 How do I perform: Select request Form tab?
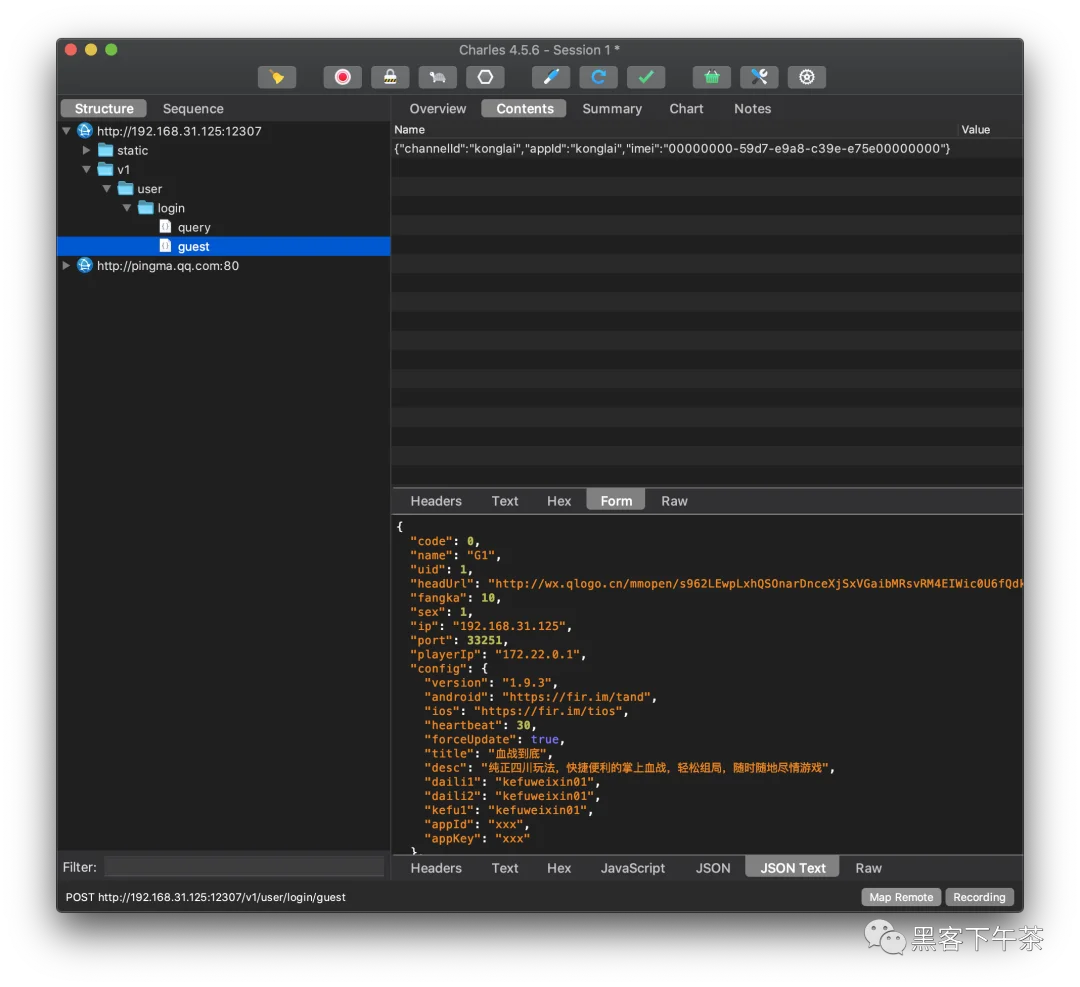pos(616,501)
